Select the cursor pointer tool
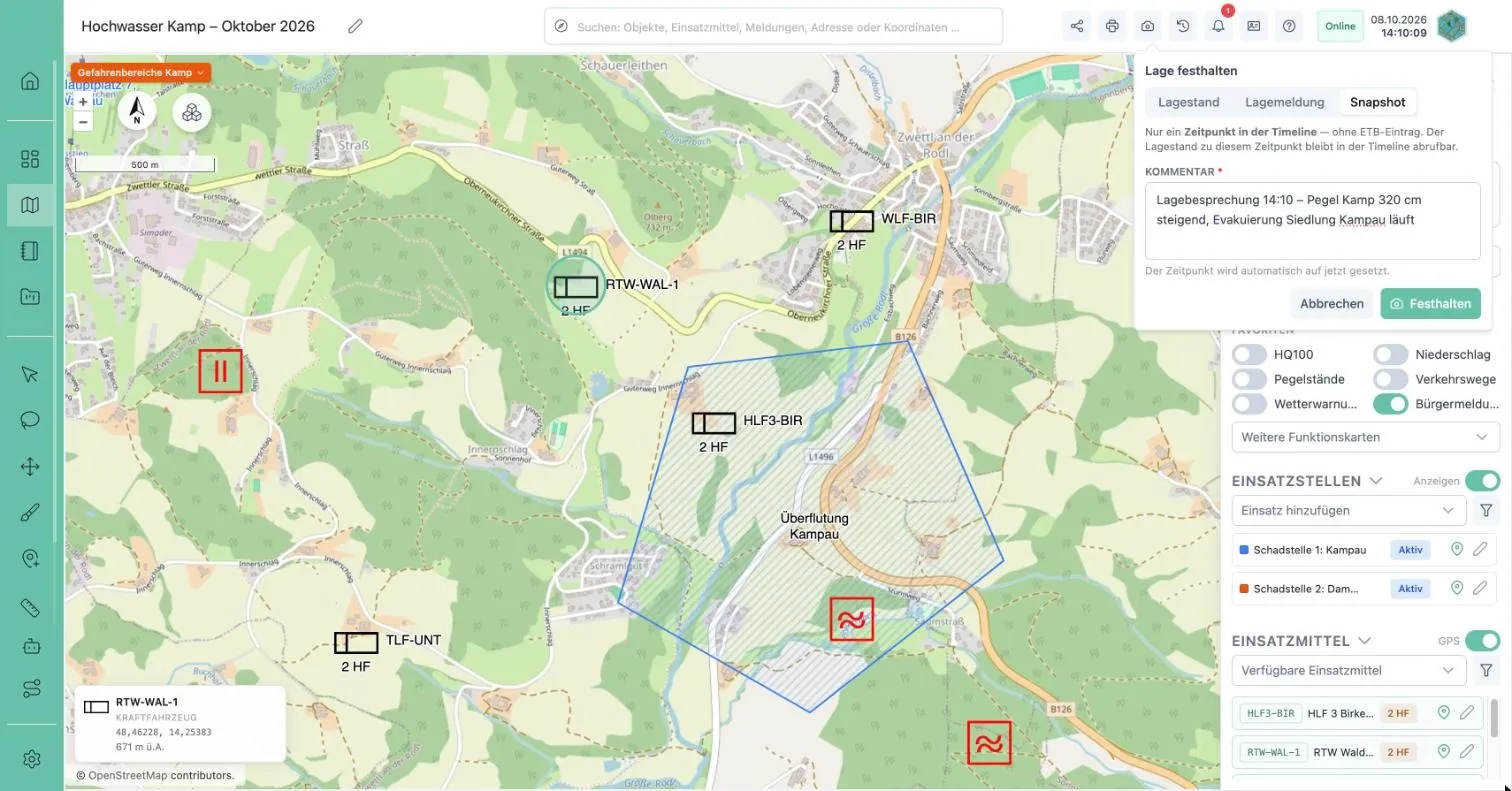This screenshot has width=1512, height=791. click(x=30, y=374)
